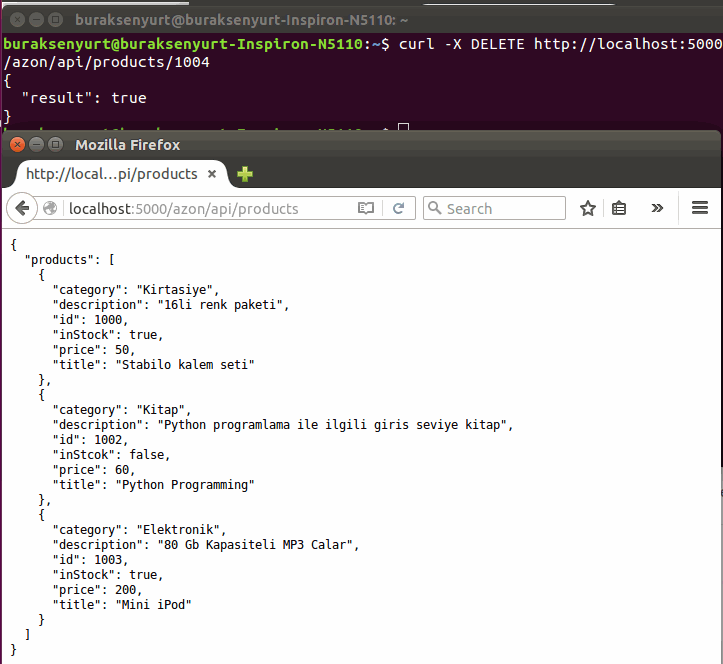Viewport: 723px width, 664px height.
Task: Minimize the terminal window
Action: [36, 20]
